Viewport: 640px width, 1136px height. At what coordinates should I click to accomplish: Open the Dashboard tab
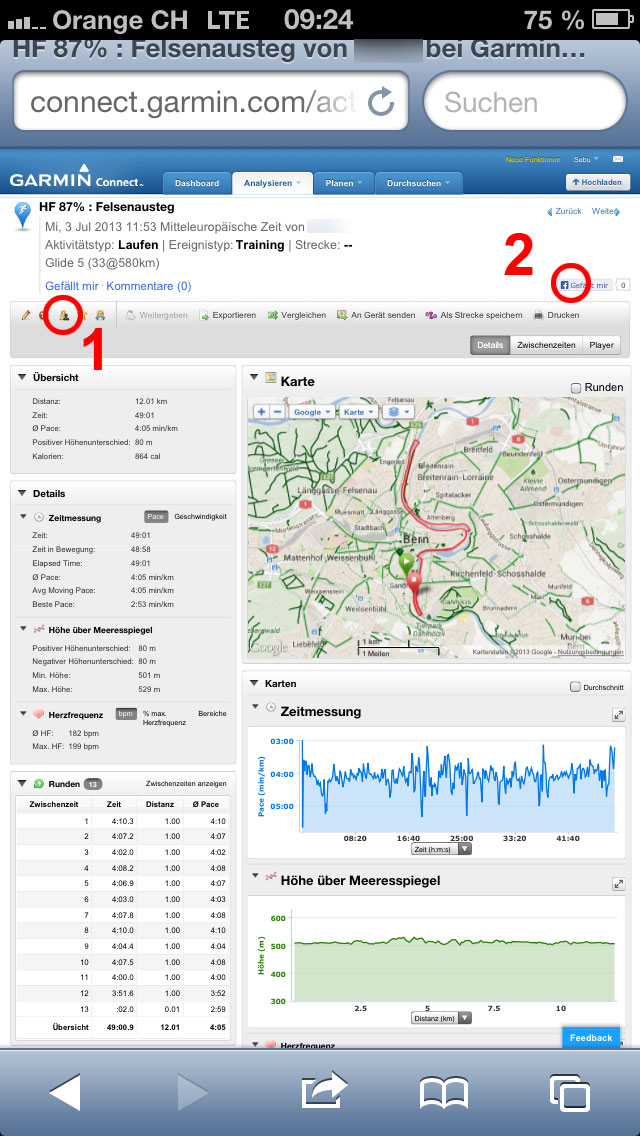click(x=196, y=183)
